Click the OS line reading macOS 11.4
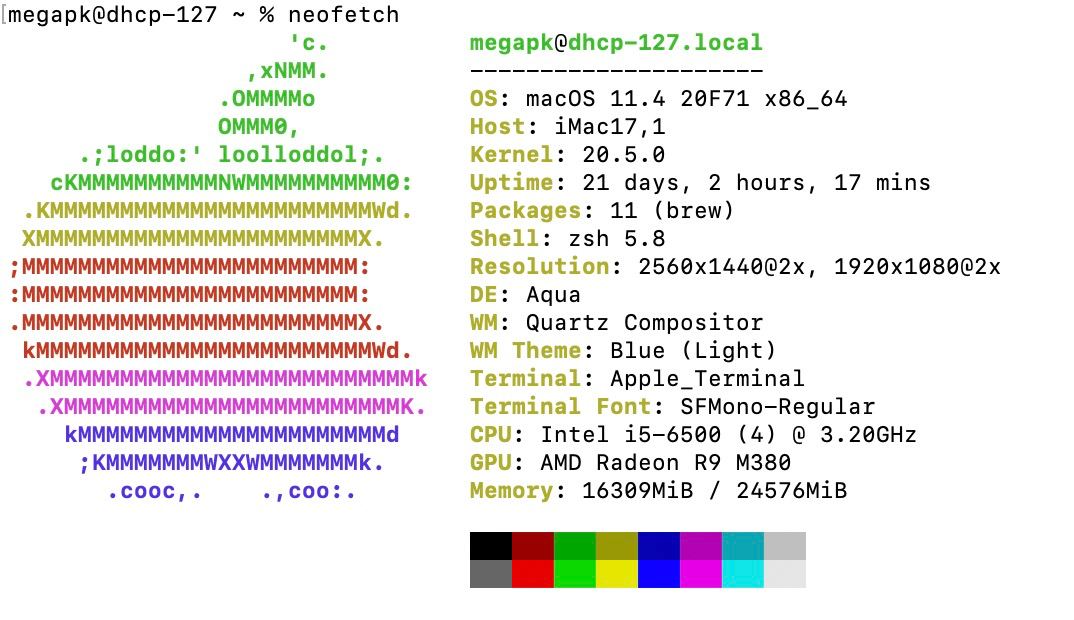Screen dimensions: 1074x620 [x=658, y=99]
